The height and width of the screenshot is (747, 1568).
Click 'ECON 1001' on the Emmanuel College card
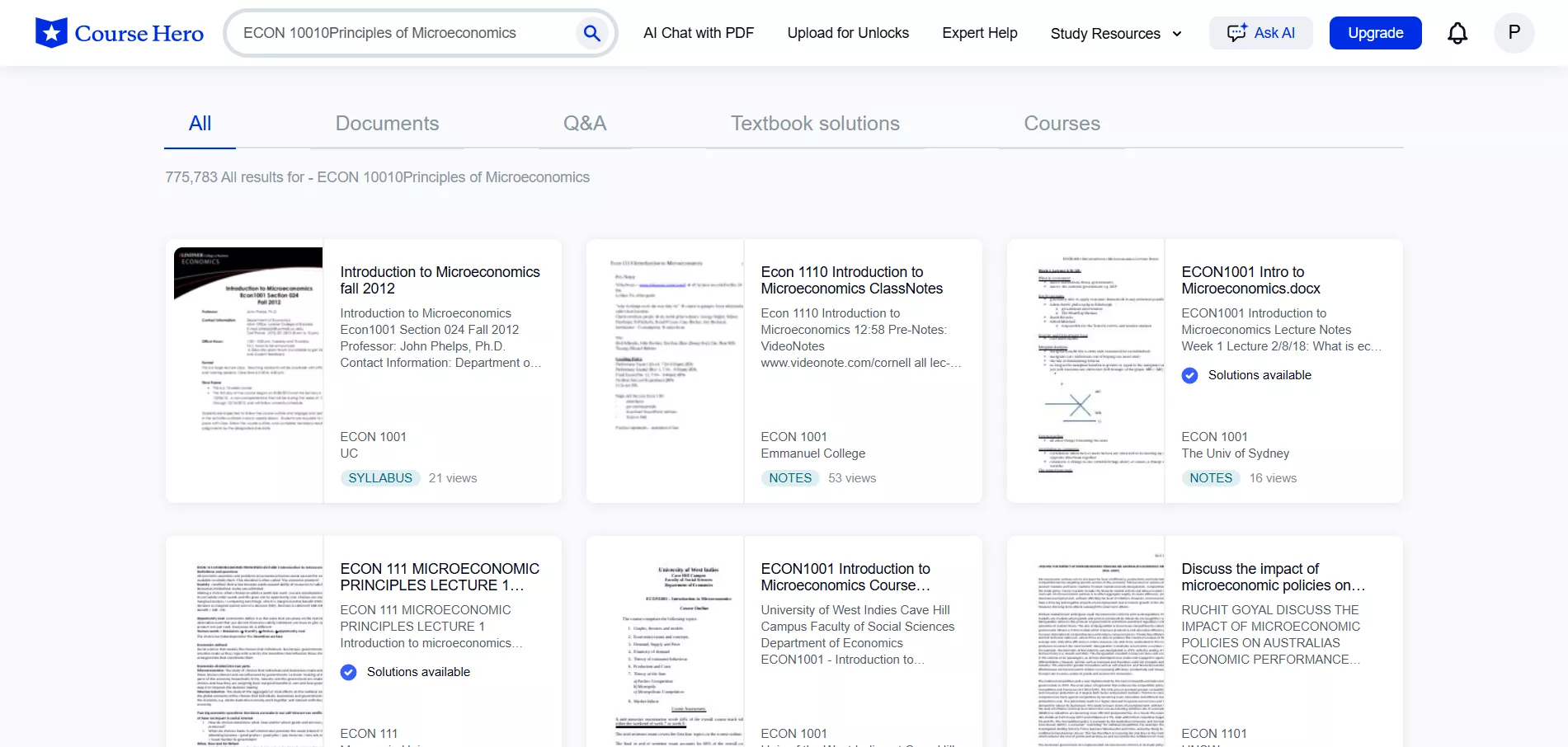(793, 437)
